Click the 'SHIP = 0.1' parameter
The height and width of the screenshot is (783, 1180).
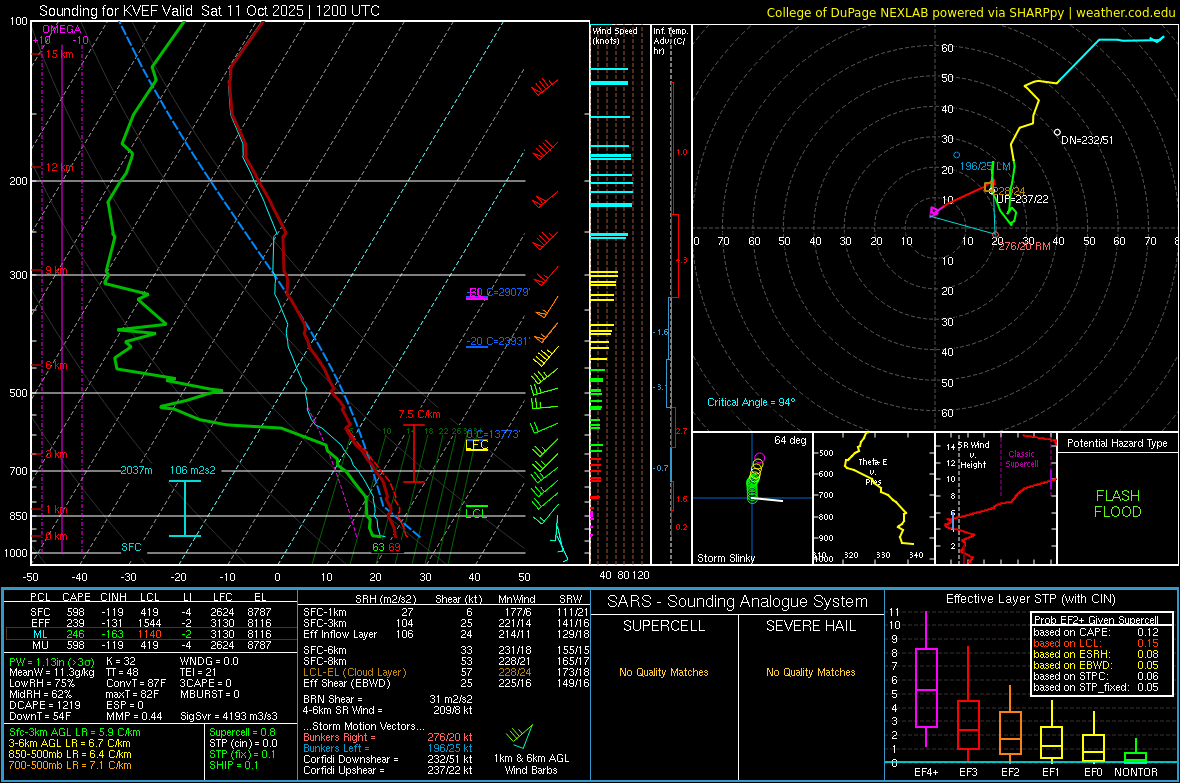point(234,766)
